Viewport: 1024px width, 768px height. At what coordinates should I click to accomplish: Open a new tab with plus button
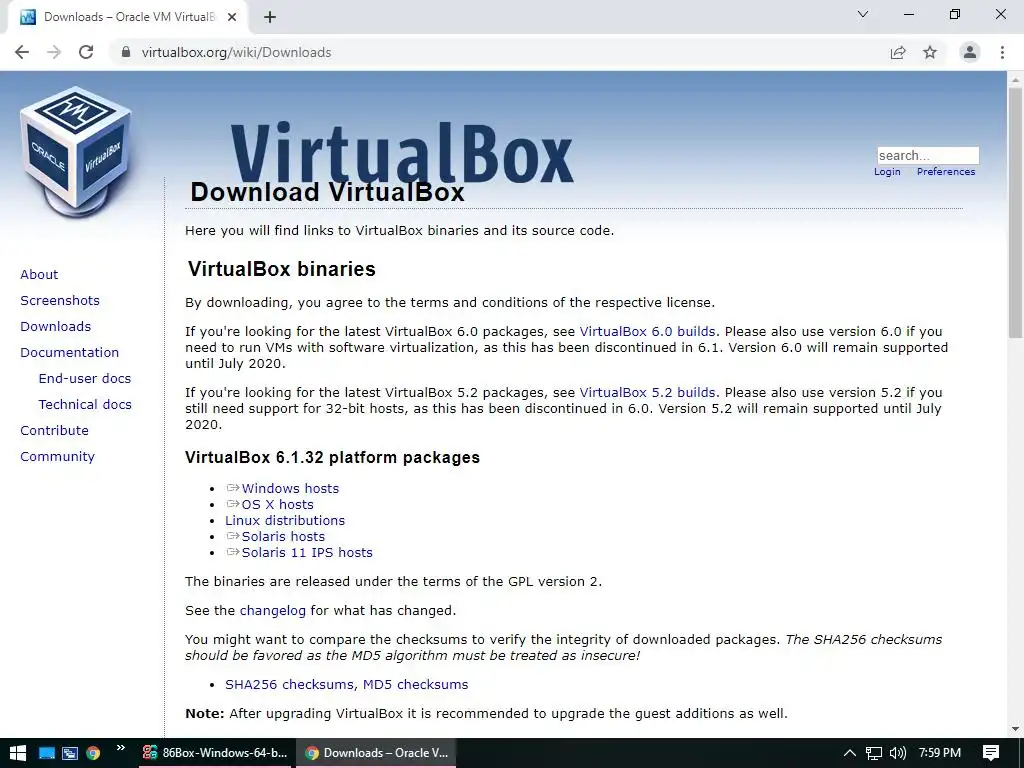tap(270, 17)
